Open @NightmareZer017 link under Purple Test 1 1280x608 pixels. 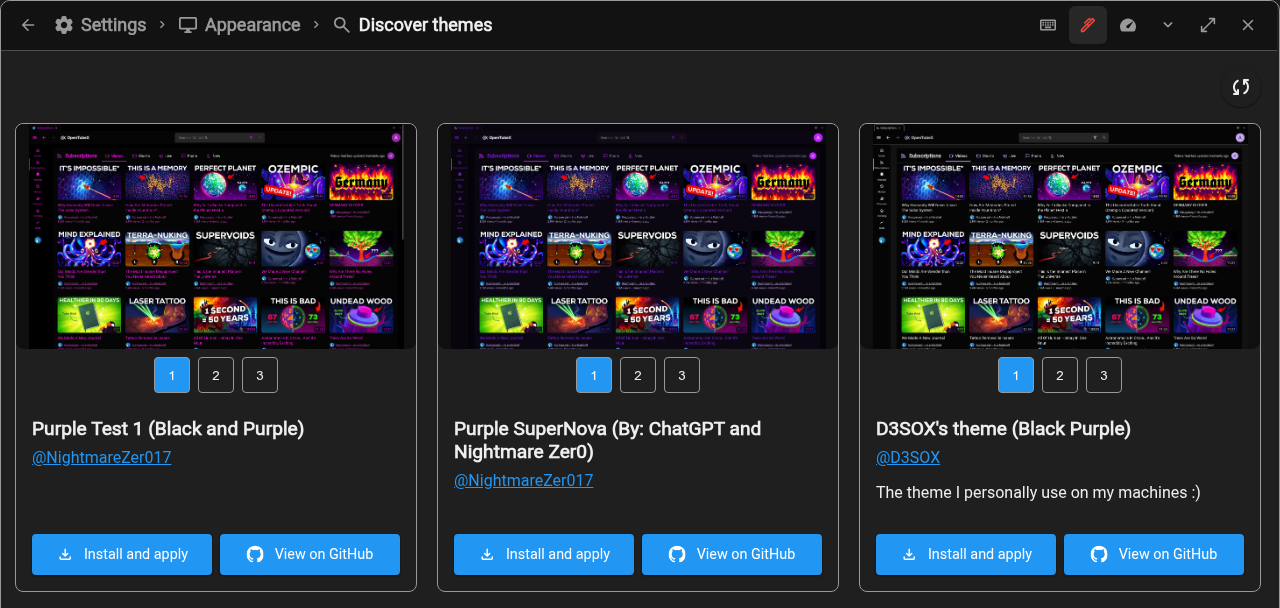(102, 458)
